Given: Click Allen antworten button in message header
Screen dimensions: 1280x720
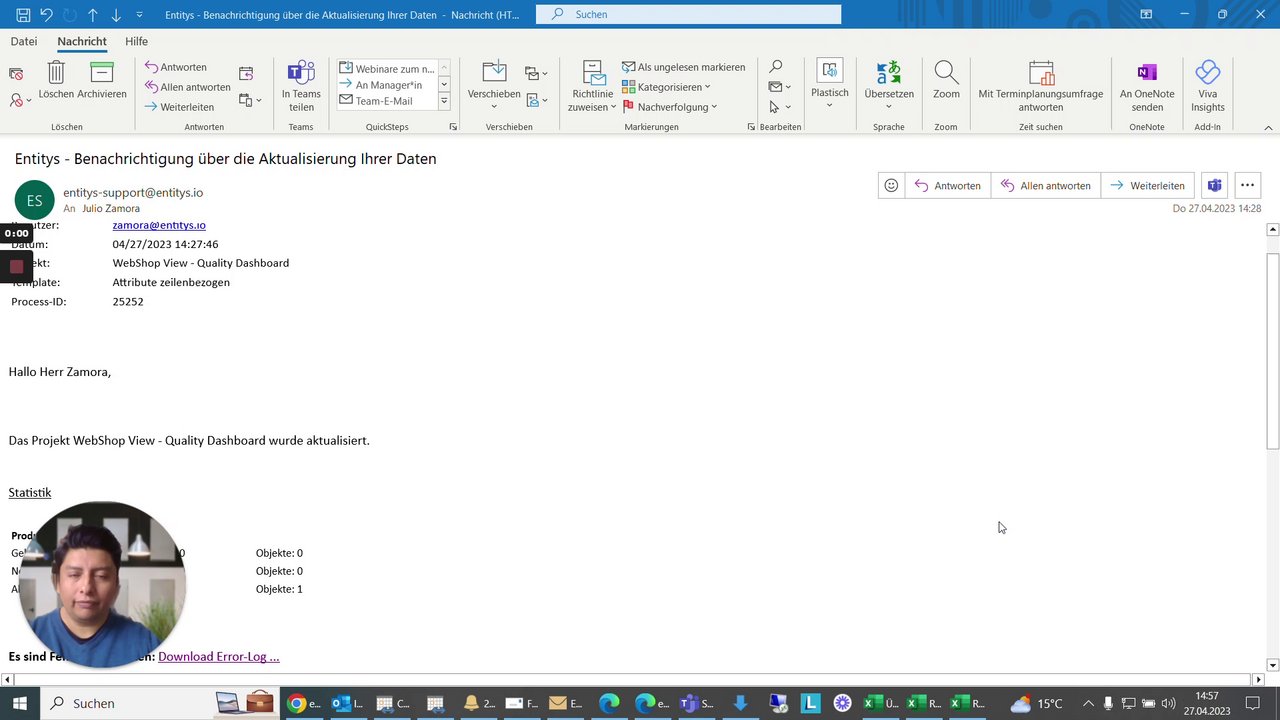Looking at the screenshot, I should coord(1045,185).
